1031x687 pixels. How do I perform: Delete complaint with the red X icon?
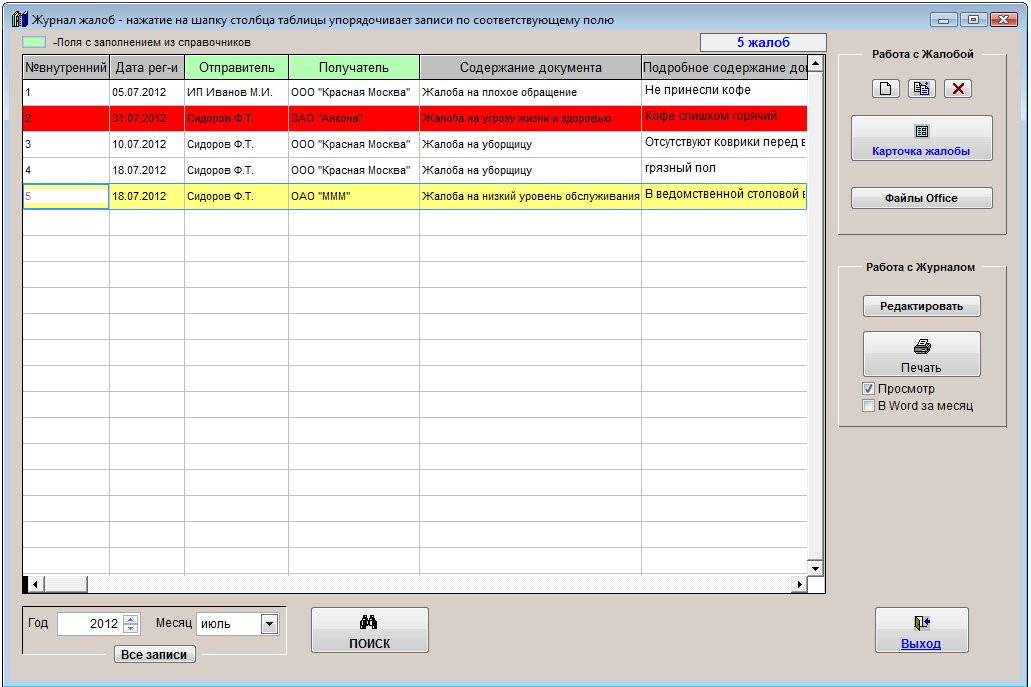[958, 89]
